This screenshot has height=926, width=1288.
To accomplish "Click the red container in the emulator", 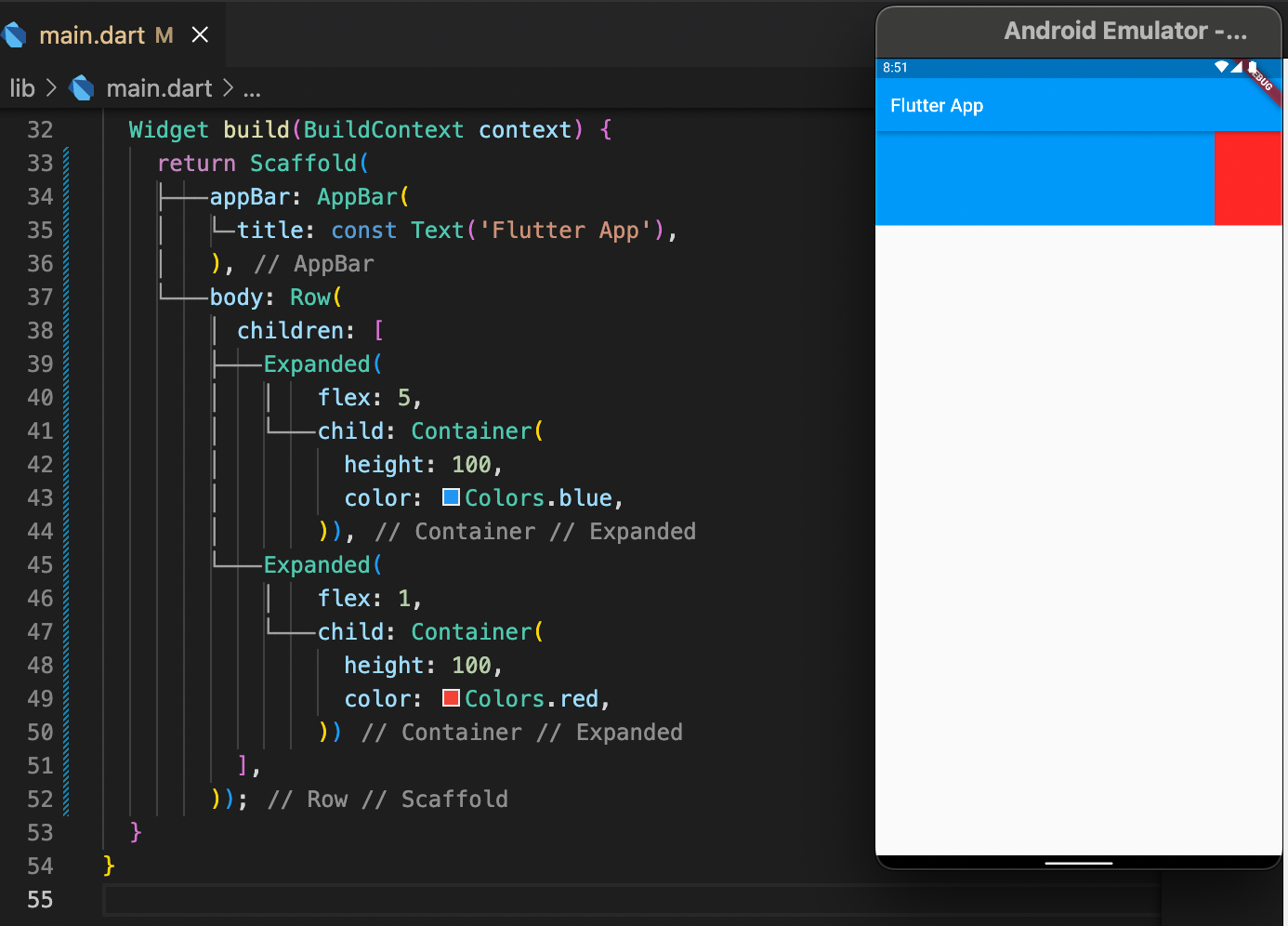I will tap(1248, 179).
